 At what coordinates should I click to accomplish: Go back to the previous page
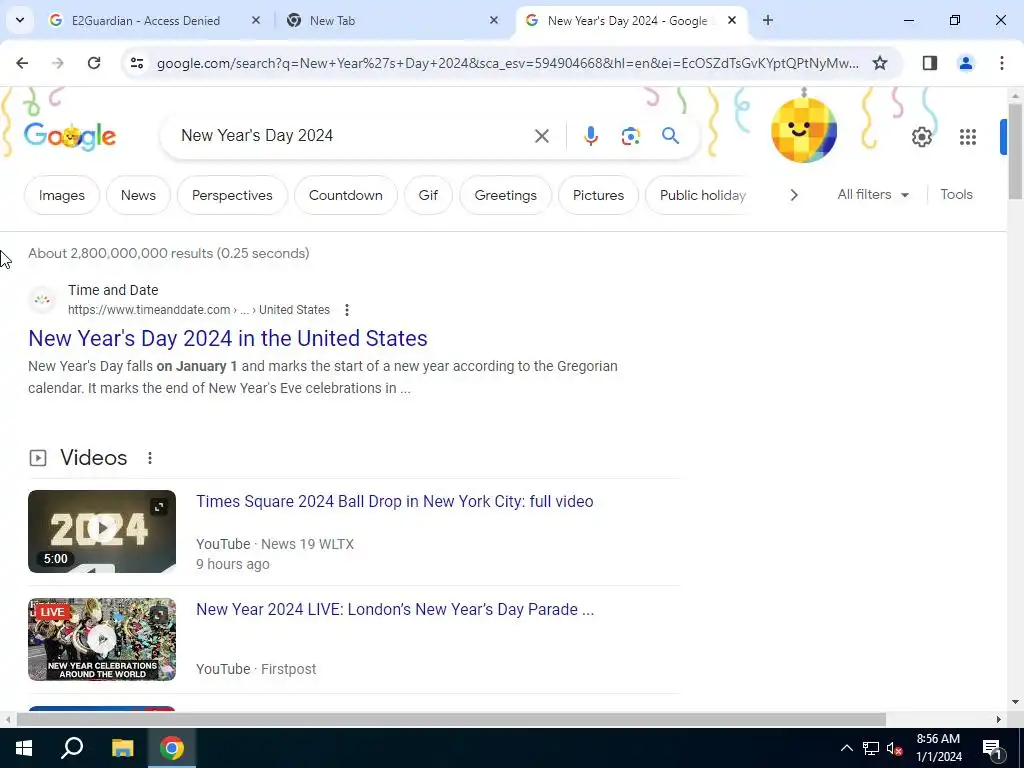pyautogui.click(x=22, y=63)
